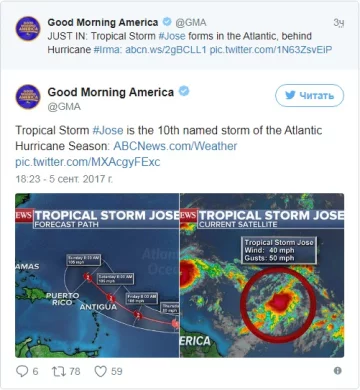Click GMA avatar in top tweet
The height and width of the screenshot is (390, 360).
28,29
